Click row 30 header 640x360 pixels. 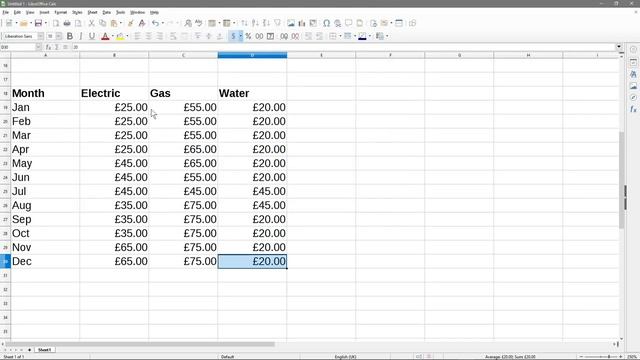click(5, 261)
